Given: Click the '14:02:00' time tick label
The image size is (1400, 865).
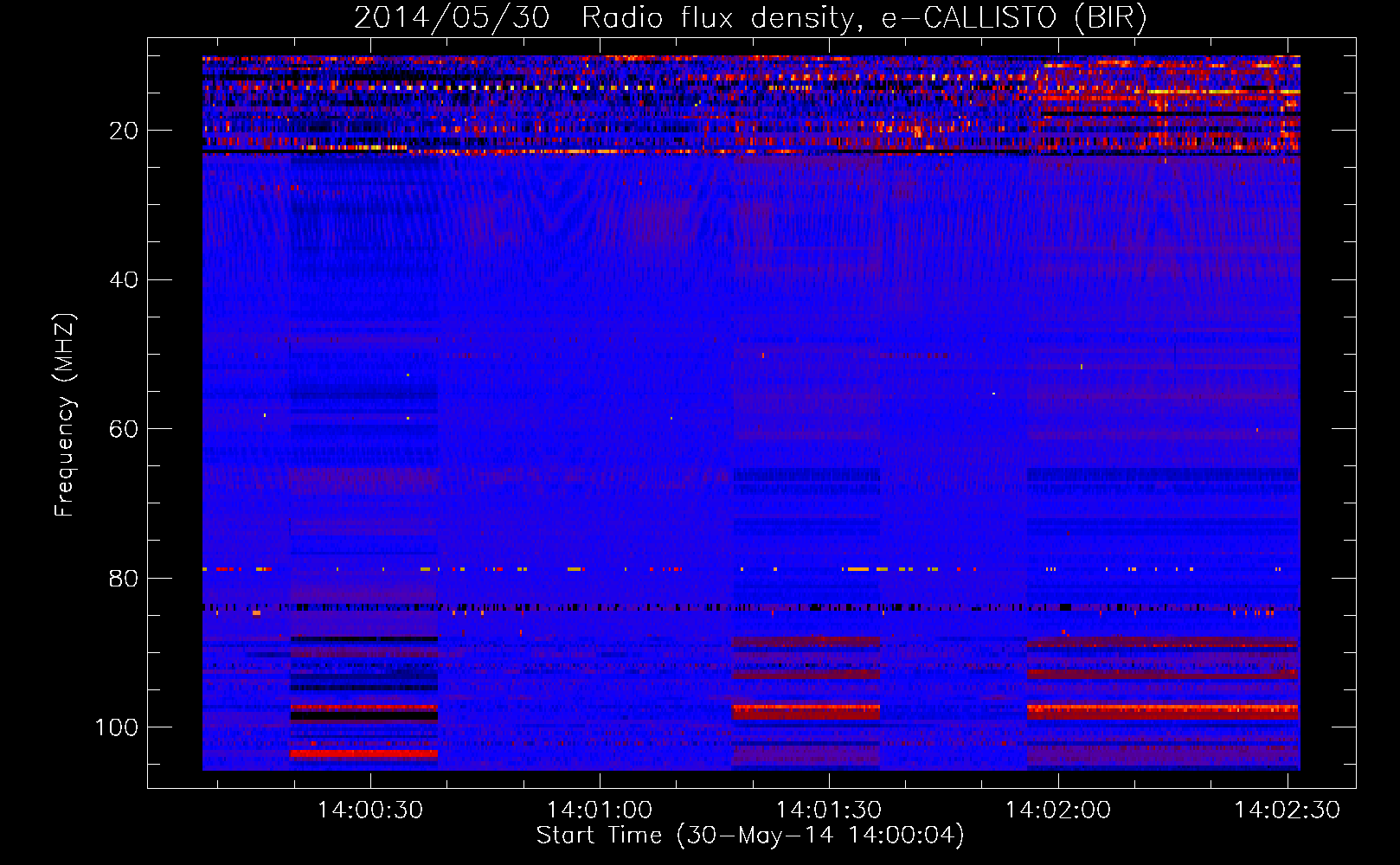Looking at the screenshot, I should pyautogui.click(x=1058, y=810).
